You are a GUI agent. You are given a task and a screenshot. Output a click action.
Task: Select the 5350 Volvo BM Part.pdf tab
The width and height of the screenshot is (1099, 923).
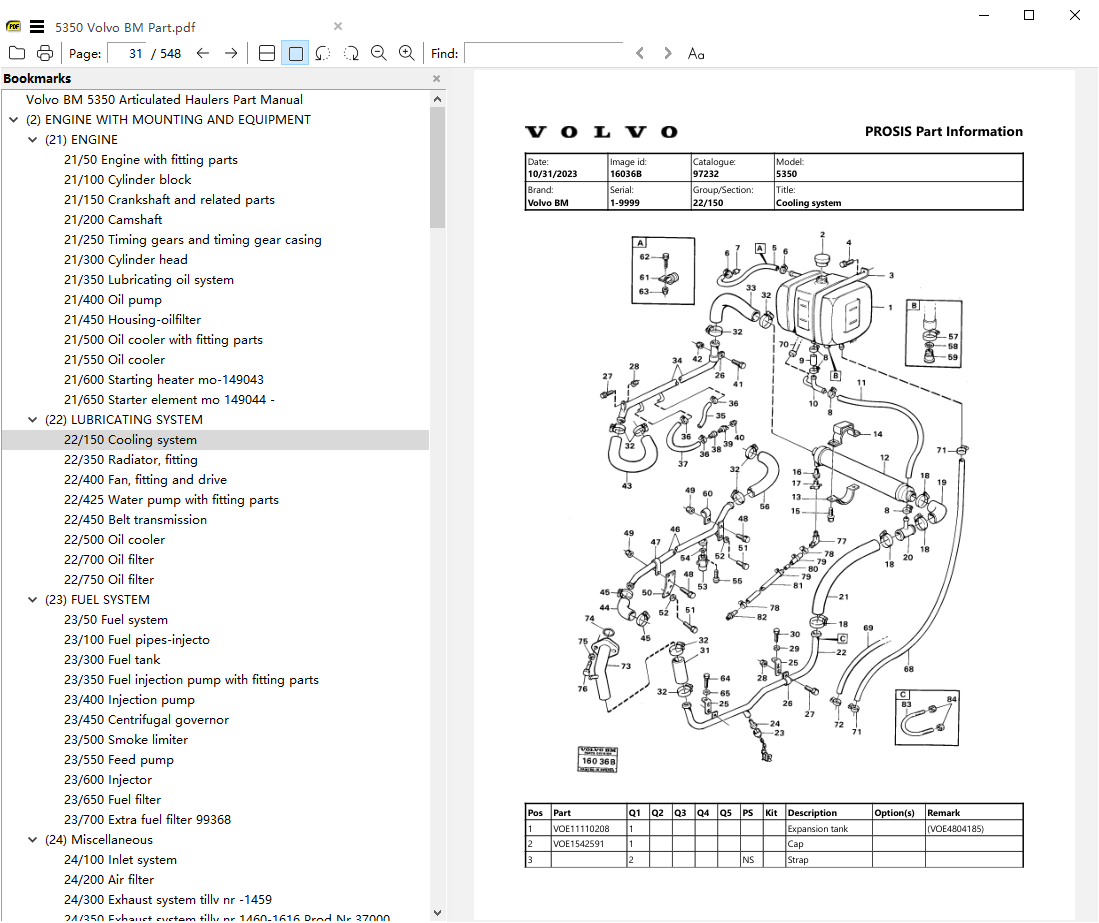pyautogui.click(x=125, y=27)
